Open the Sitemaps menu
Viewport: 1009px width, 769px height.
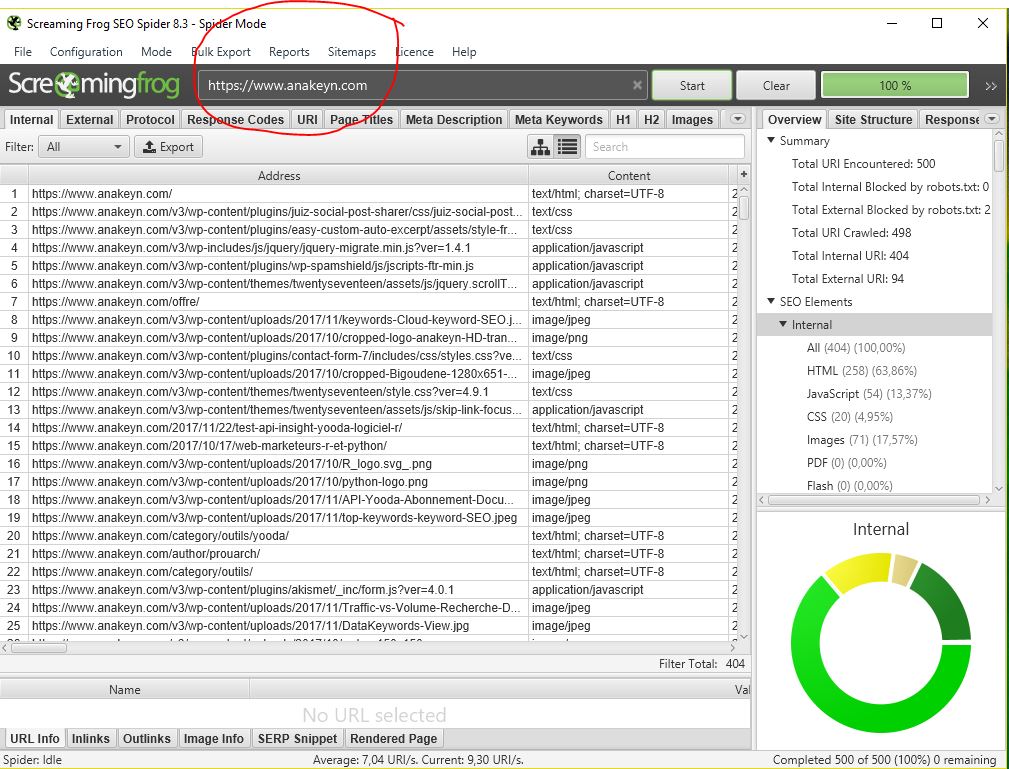point(352,52)
